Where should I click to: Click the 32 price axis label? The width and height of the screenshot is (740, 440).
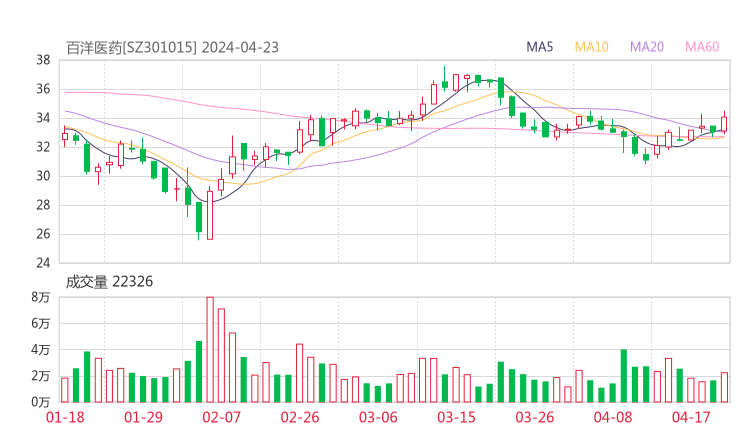click(x=43, y=147)
